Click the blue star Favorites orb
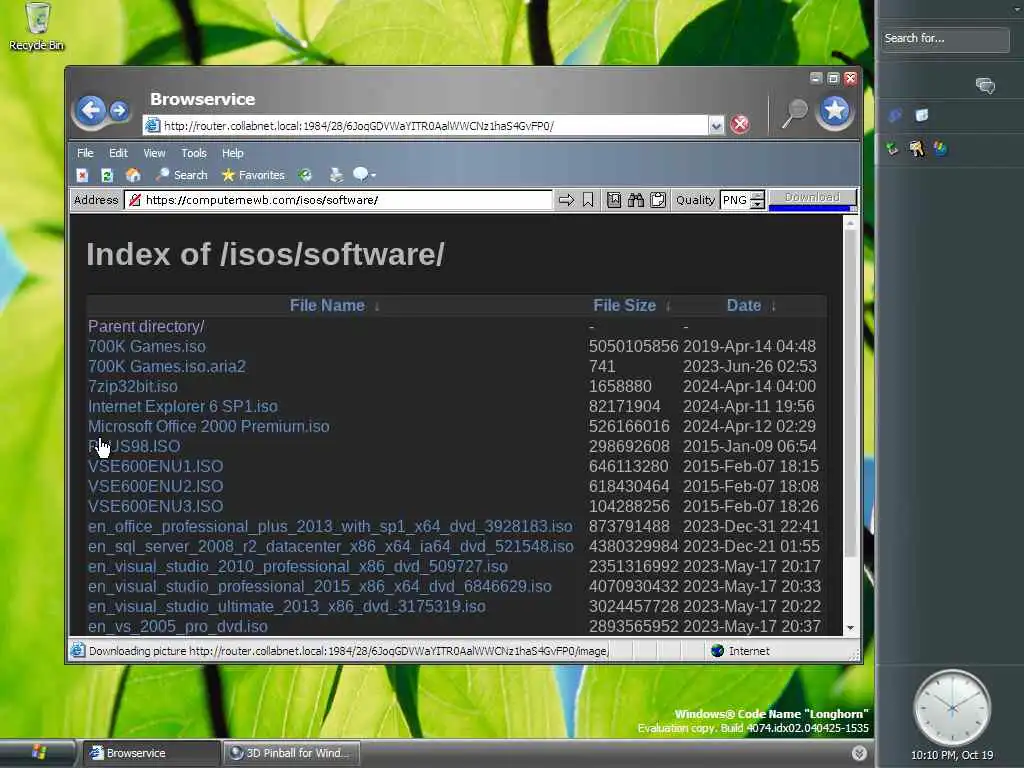 (x=835, y=111)
